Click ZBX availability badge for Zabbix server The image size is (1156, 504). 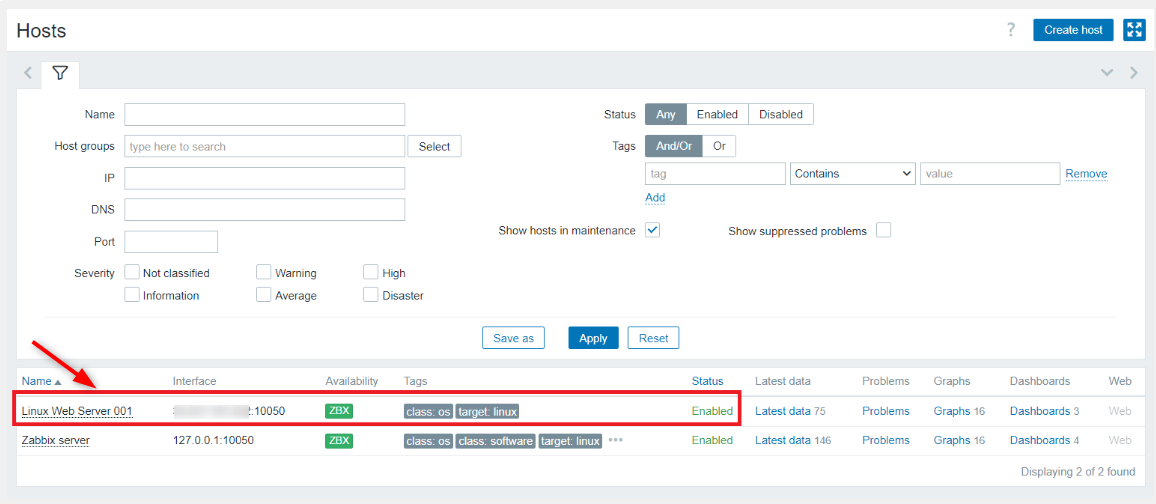tap(339, 440)
